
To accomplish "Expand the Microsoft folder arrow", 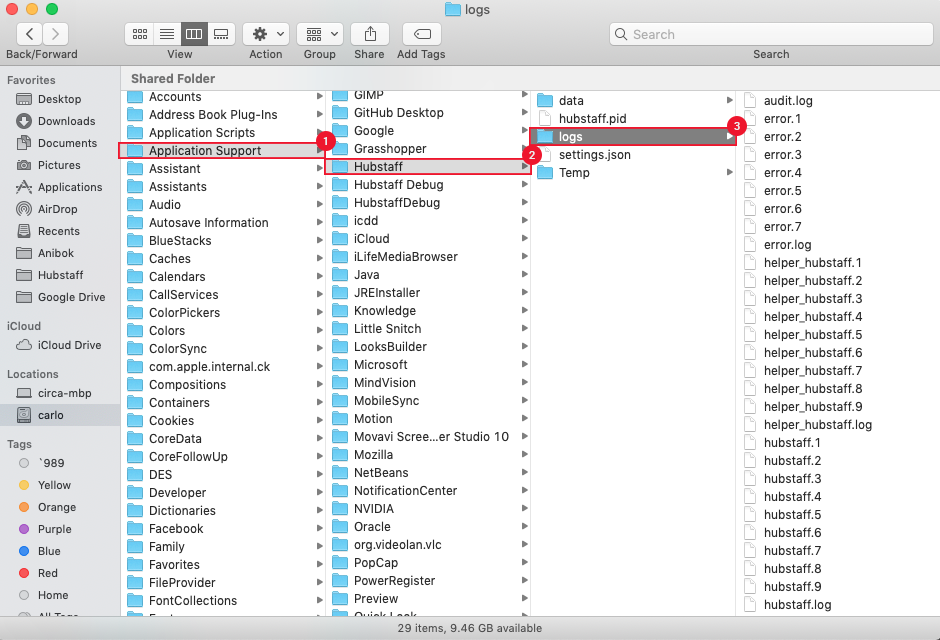I will 525,364.
